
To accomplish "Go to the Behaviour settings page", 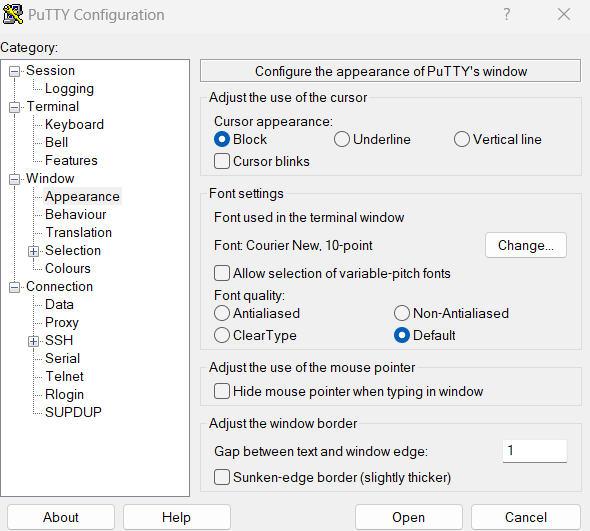I will (76, 215).
